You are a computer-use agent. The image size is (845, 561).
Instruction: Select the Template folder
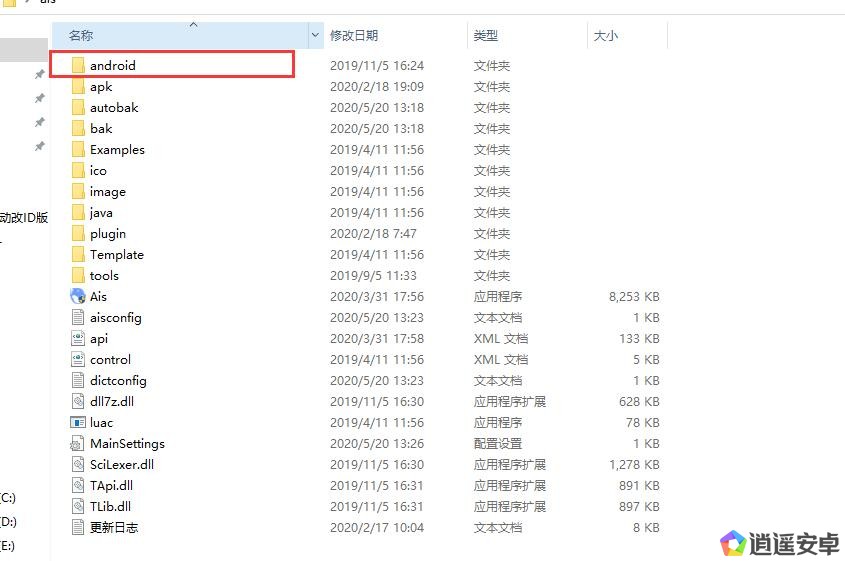[x=116, y=254]
